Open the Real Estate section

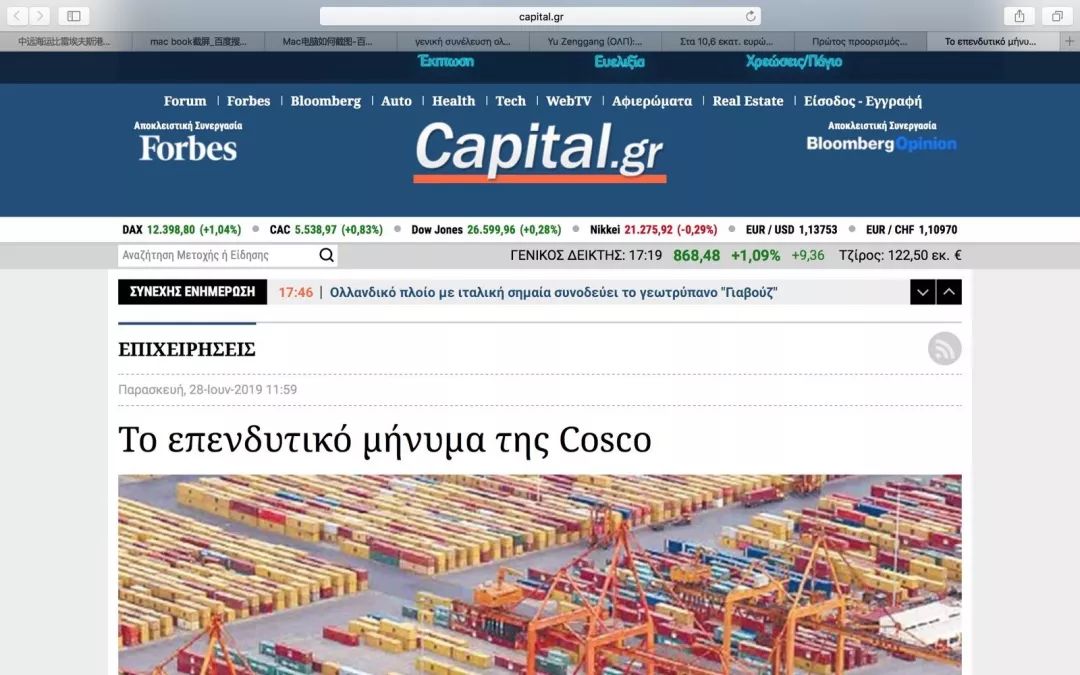click(748, 101)
